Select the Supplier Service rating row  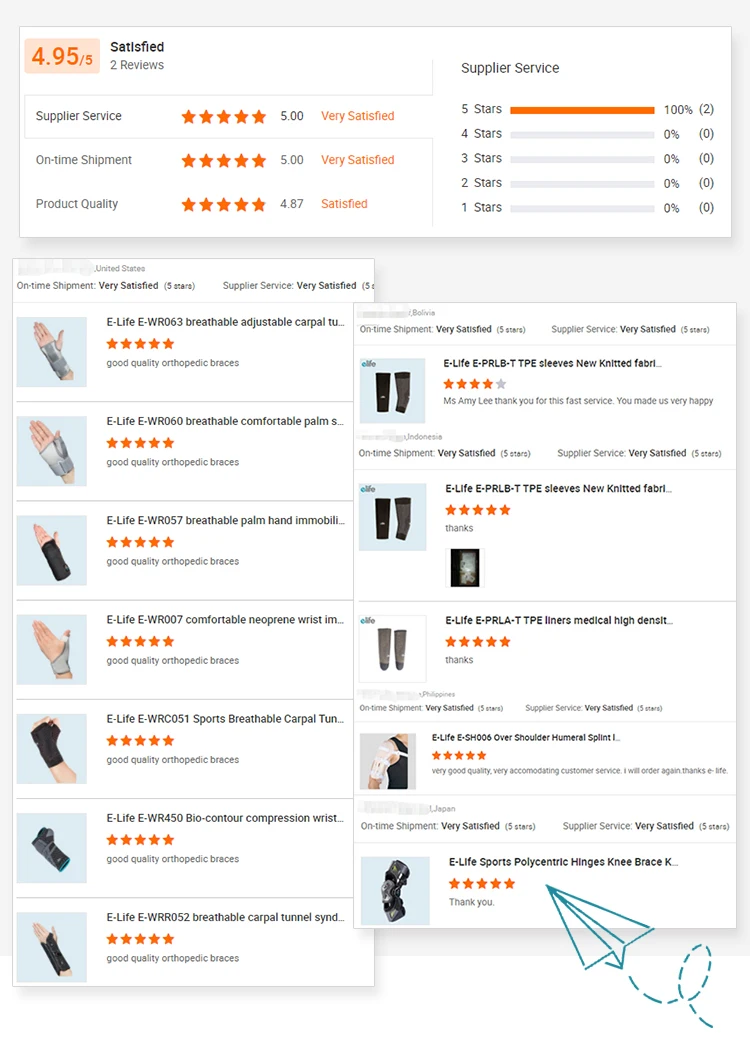tap(229, 116)
